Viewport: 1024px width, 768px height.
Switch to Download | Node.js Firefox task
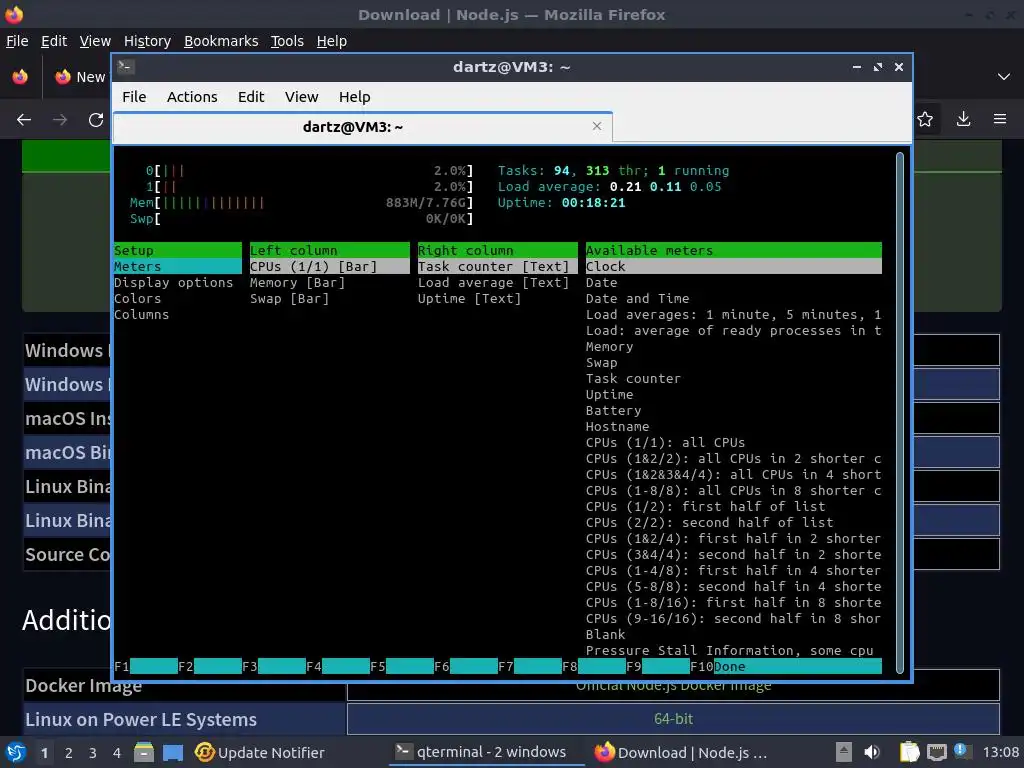click(x=682, y=752)
